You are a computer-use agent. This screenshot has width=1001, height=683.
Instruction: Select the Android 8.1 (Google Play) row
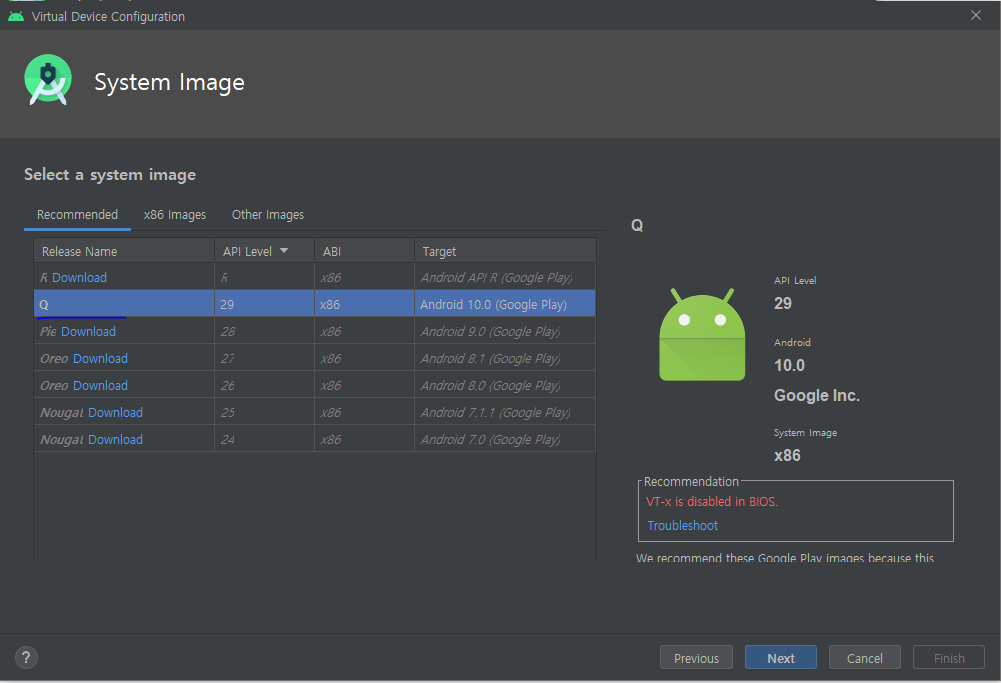click(315, 359)
